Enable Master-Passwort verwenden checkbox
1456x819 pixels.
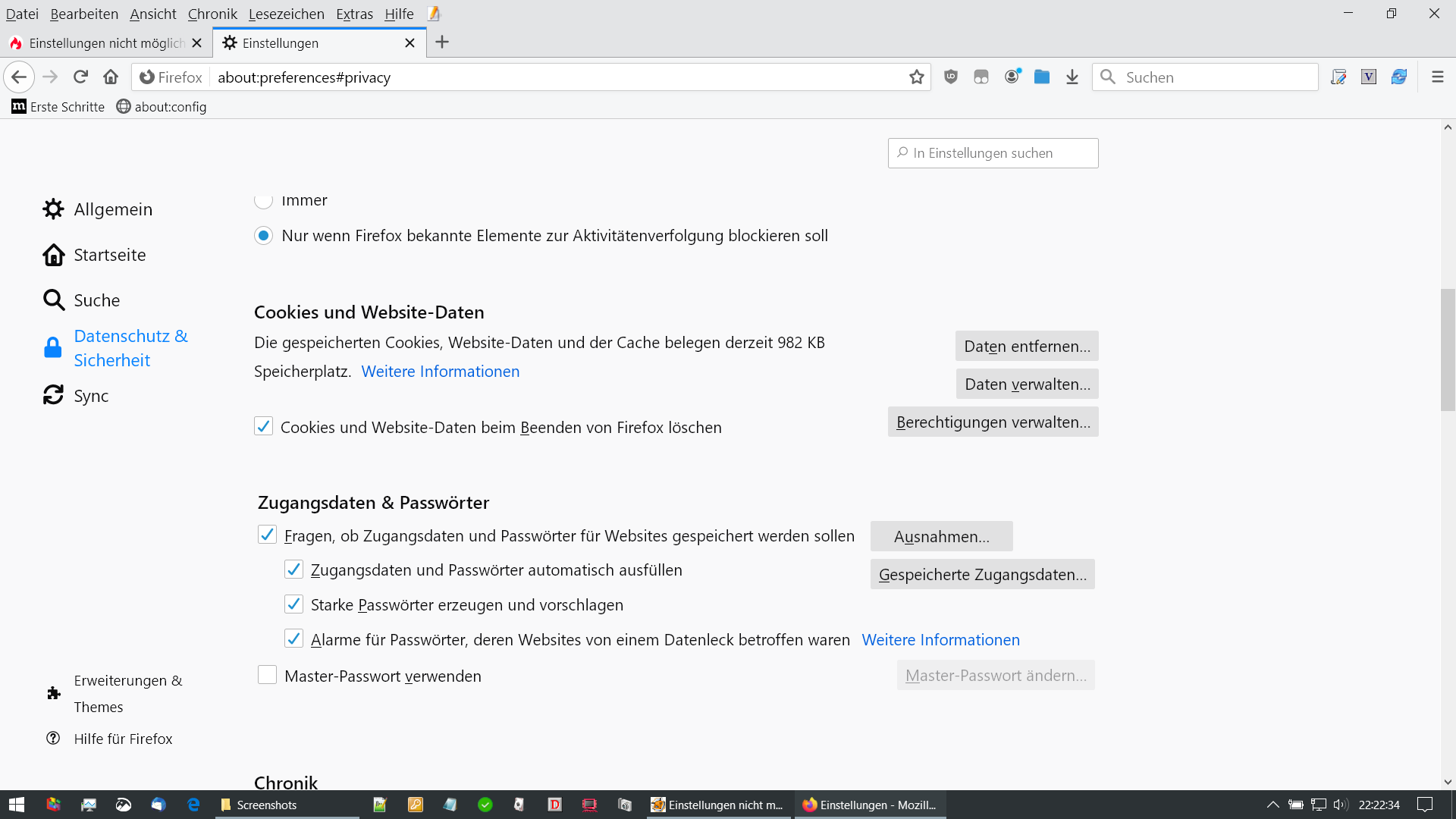pyautogui.click(x=267, y=675)
